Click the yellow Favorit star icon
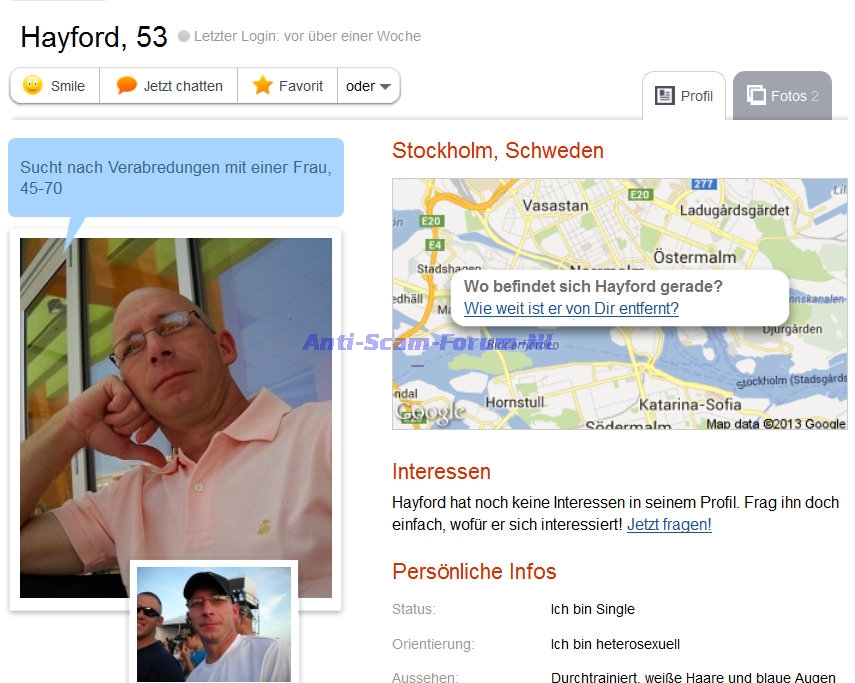 click(262, 85)
